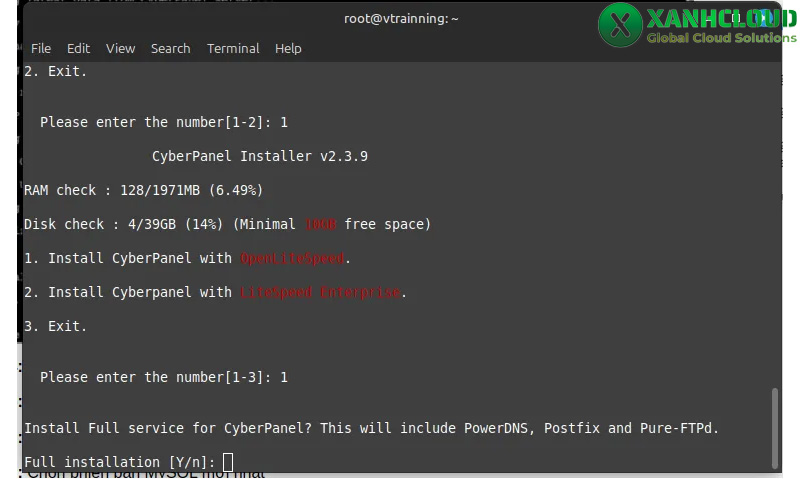Click the 'Pure-FTPd' word in the terminal

click(676, 428)
